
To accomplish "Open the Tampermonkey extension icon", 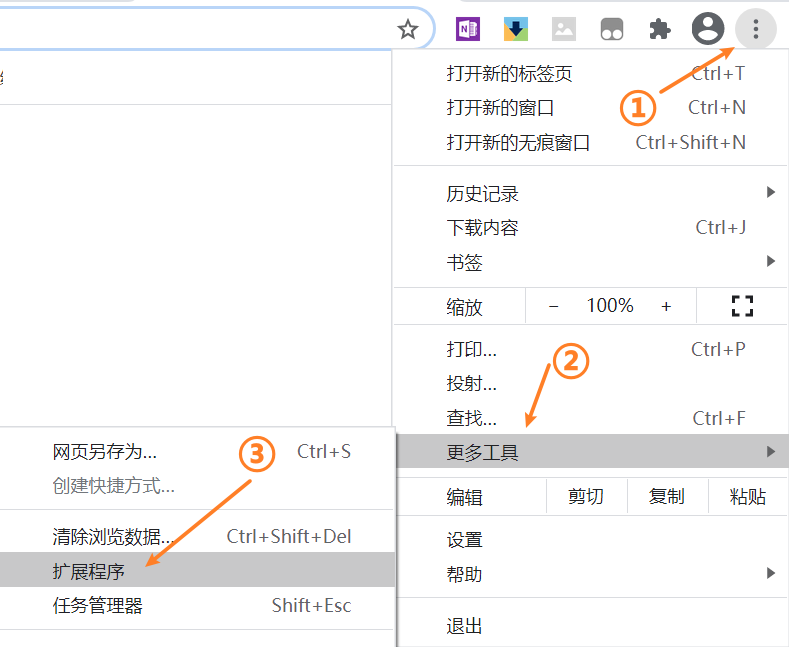I will (612, 29).
